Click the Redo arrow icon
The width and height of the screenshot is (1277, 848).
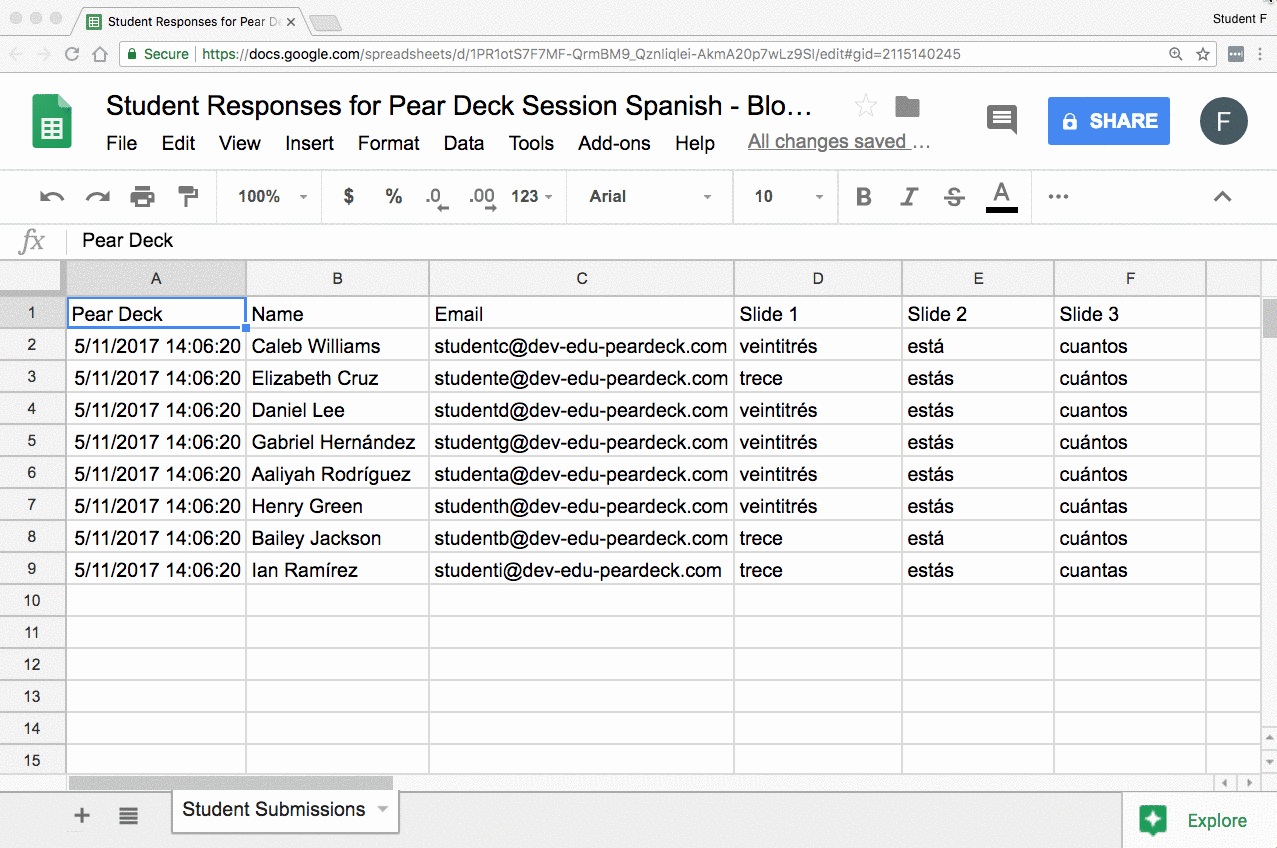tap(98, 197)
